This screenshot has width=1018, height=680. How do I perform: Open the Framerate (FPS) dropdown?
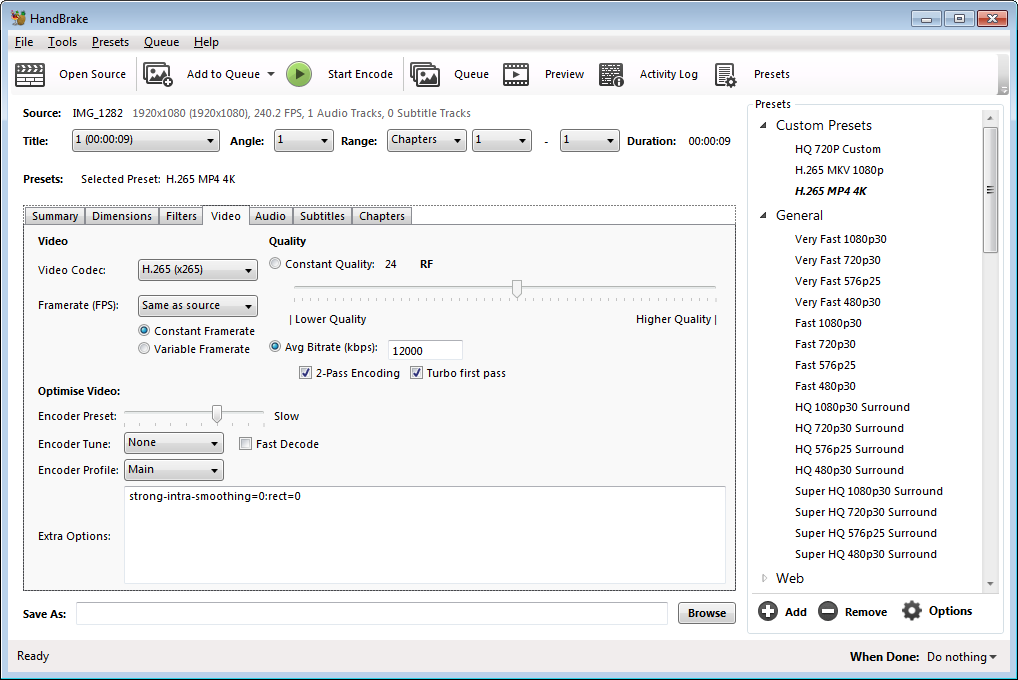tap(197, 305)
